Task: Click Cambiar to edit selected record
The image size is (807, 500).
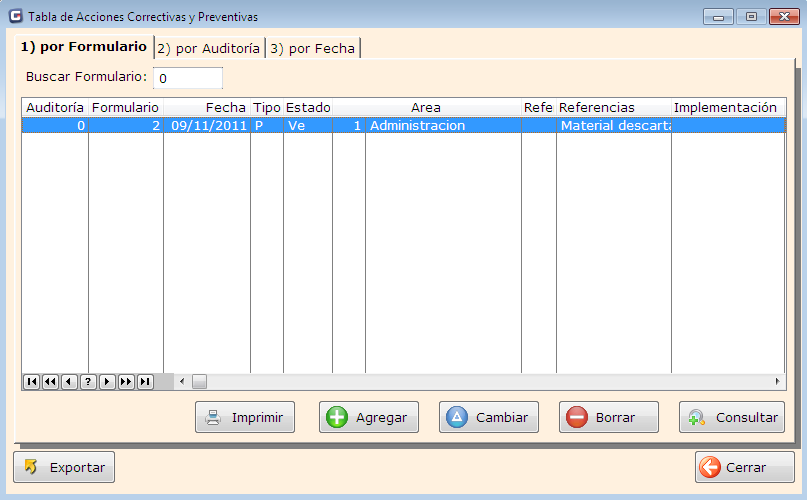Action: pyautogui.click(x=489, y=418)
